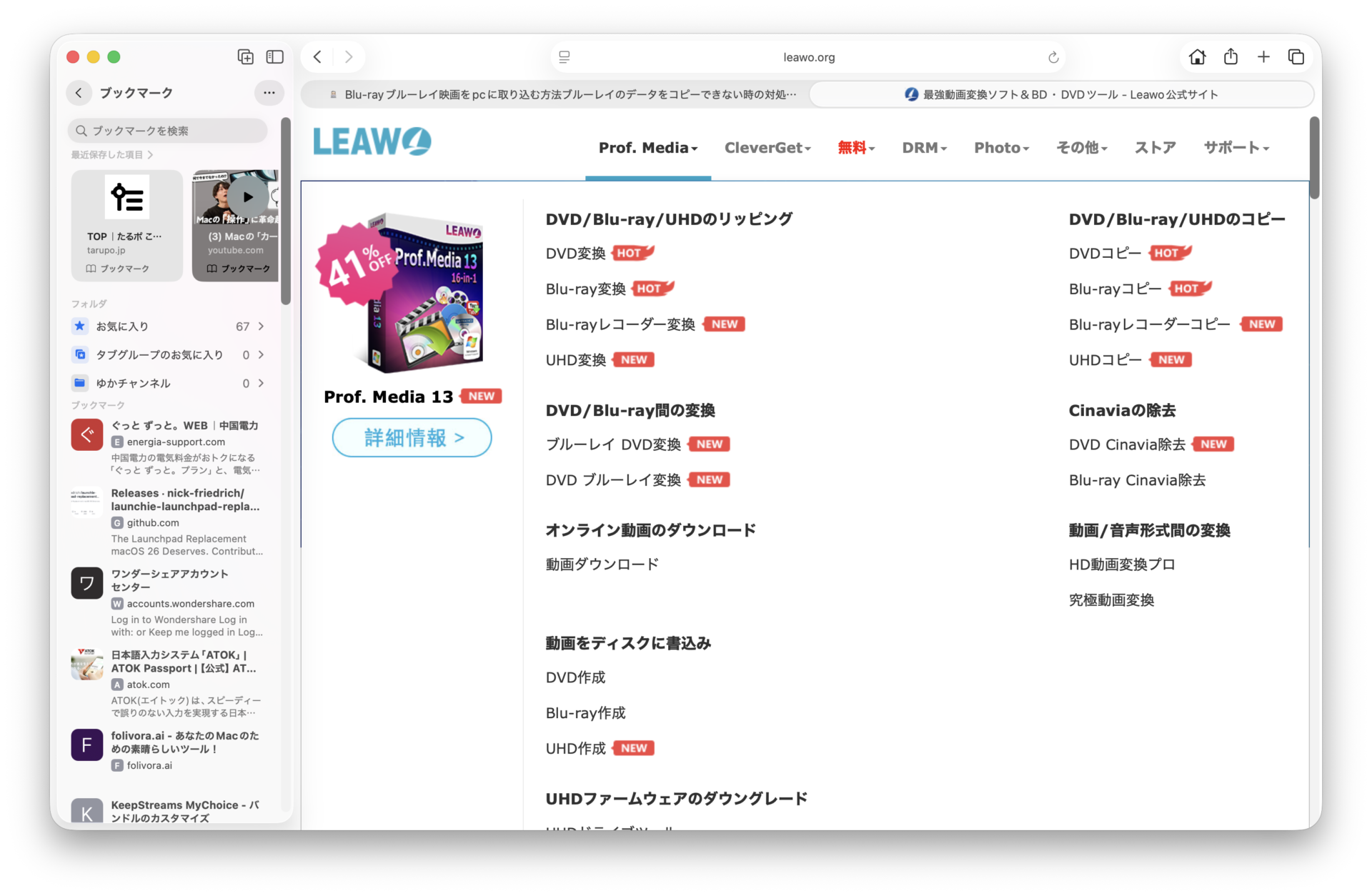Open the Blu-ray変換 link

pos(585,289)
